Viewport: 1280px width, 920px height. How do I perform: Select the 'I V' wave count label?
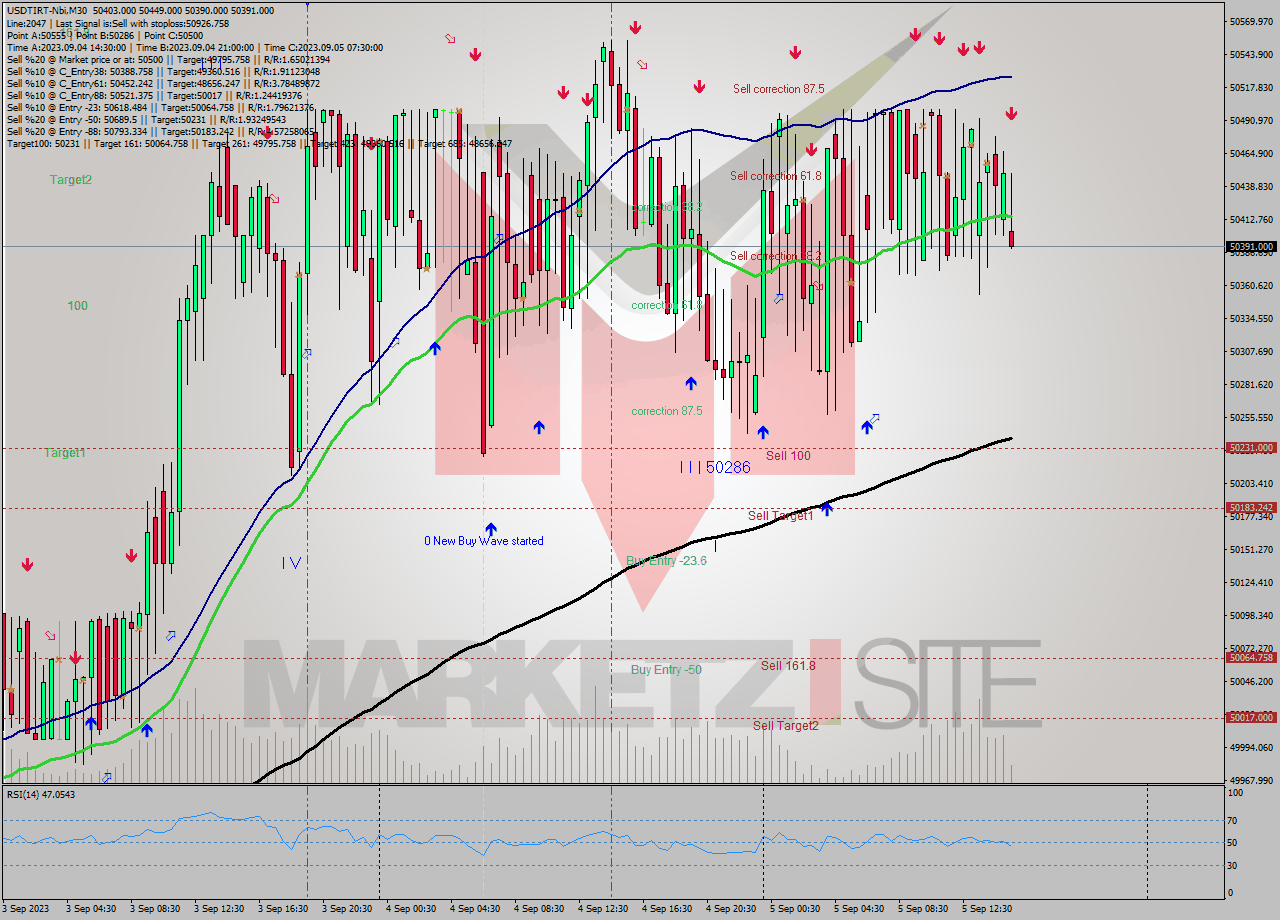(x=291, y=563)
